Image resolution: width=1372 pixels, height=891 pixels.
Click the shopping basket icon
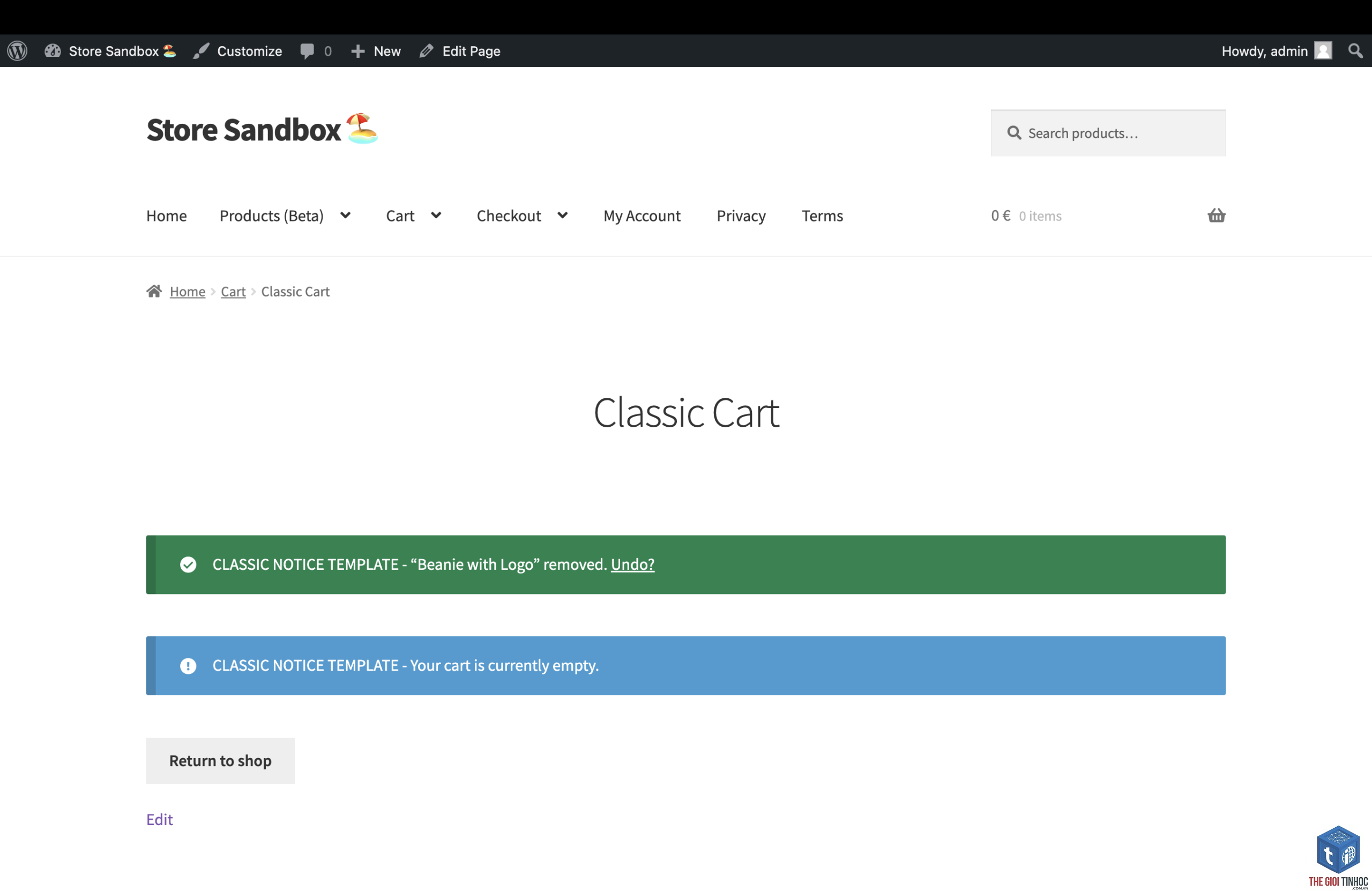coord(1217,215)
